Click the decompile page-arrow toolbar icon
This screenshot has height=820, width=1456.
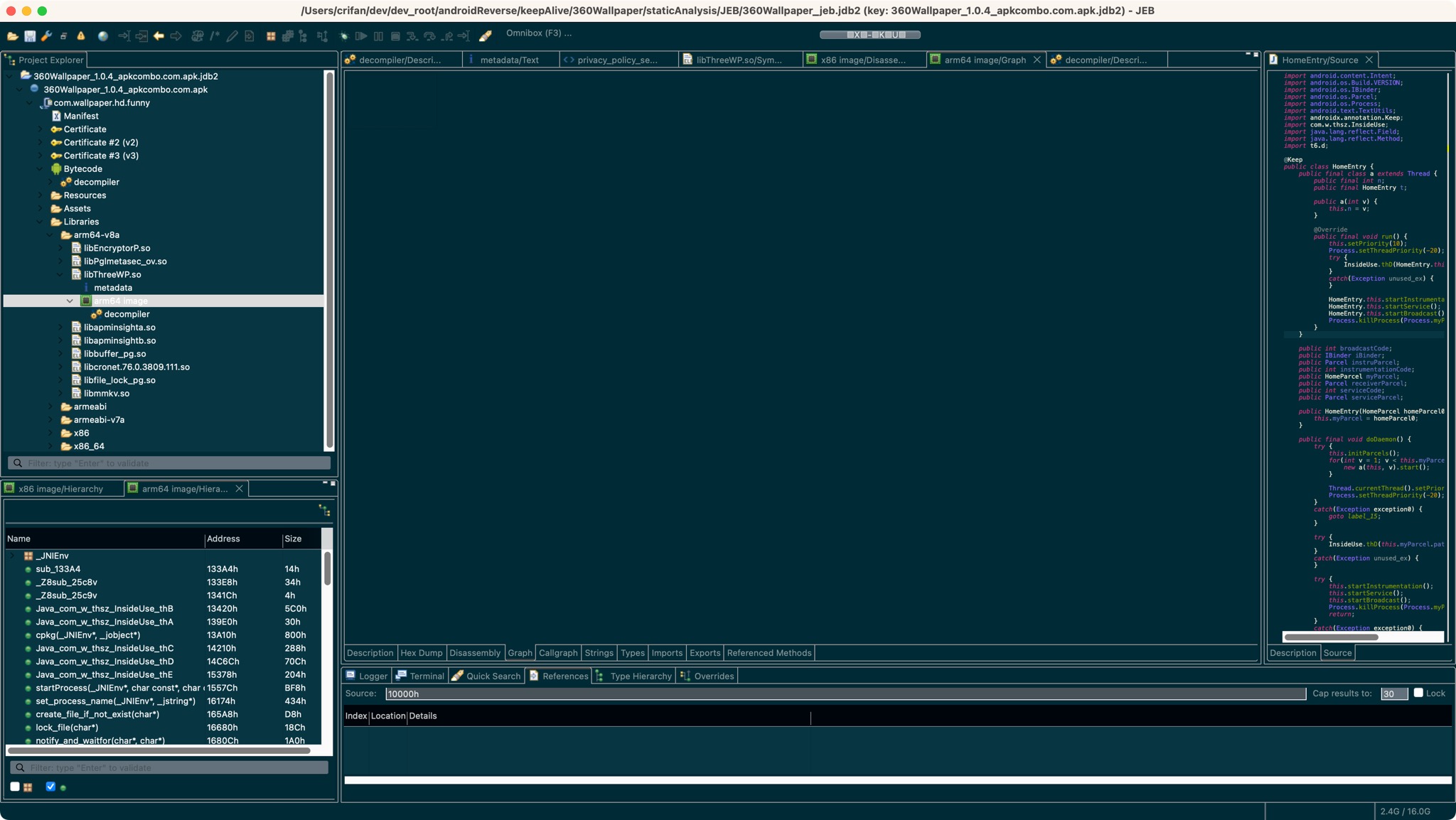click(x=250, y=36)
